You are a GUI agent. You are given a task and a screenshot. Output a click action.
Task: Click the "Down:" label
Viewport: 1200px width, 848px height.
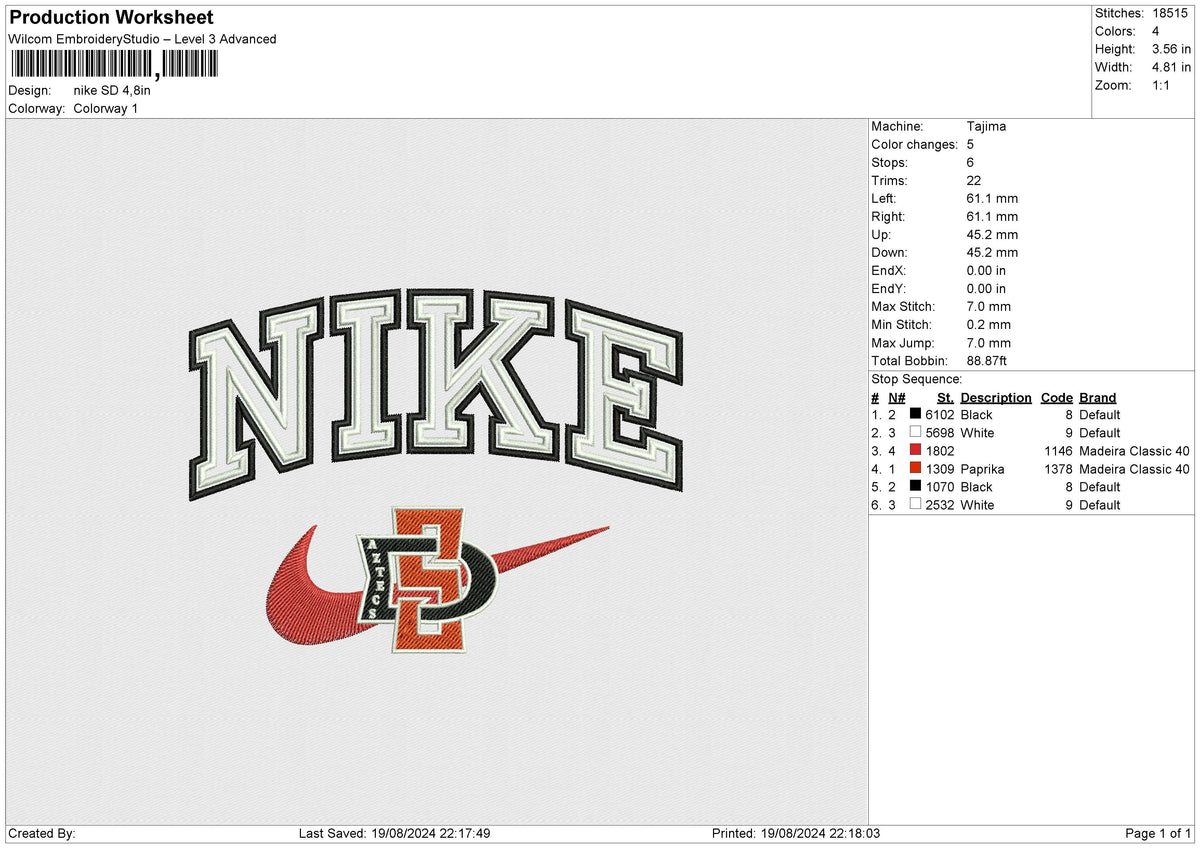coord(890,253)
